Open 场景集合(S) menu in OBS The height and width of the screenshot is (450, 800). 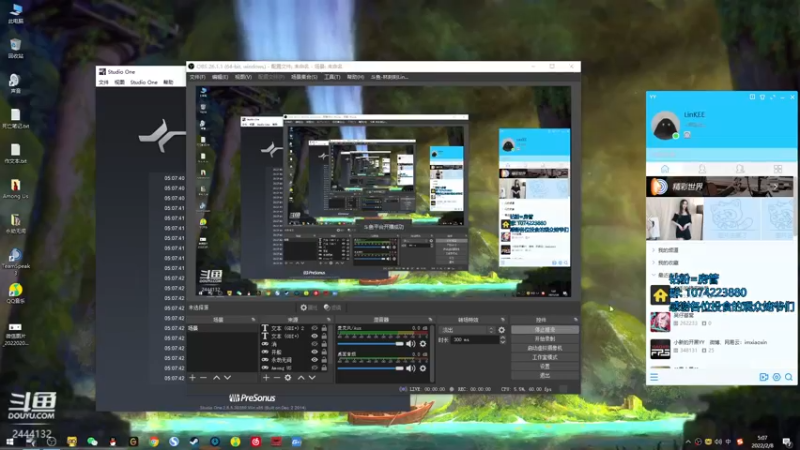coord(304,77)
